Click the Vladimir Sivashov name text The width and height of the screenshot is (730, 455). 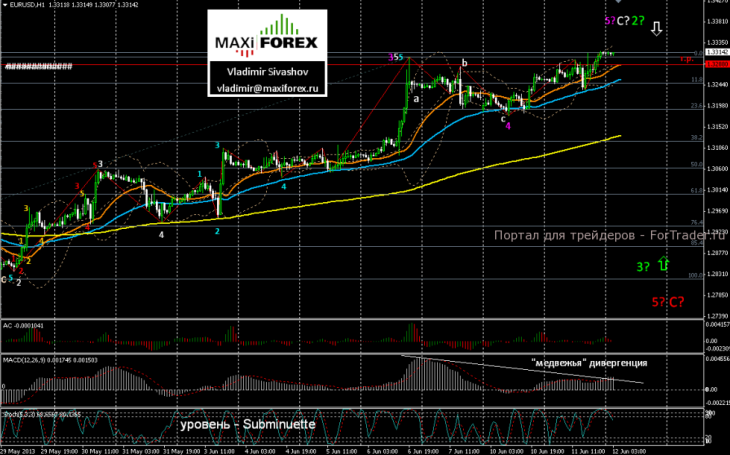(x=267, y=72)
